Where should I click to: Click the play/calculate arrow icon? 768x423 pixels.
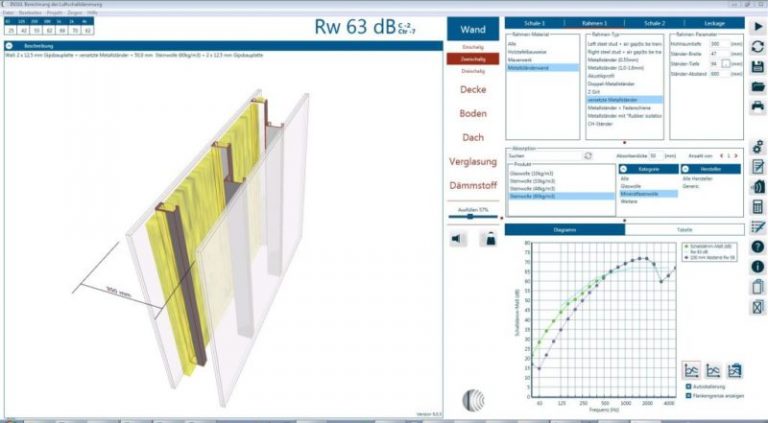coord(757,25)
